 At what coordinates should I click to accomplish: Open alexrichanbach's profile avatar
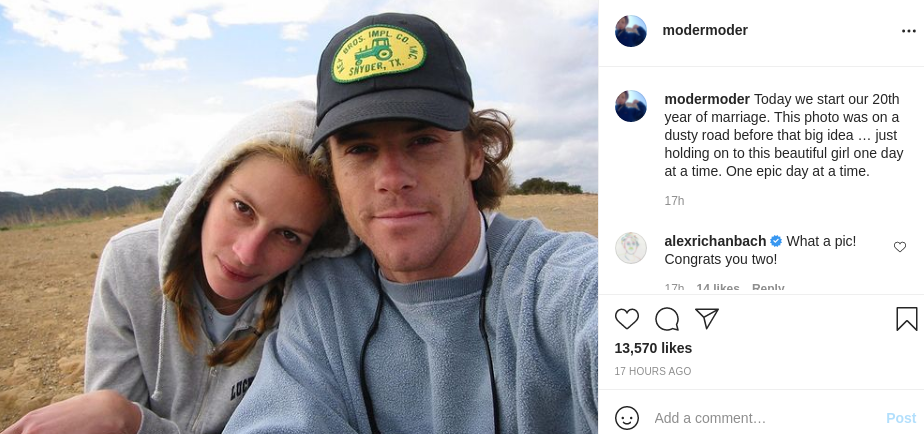click(x=631, y=248)
